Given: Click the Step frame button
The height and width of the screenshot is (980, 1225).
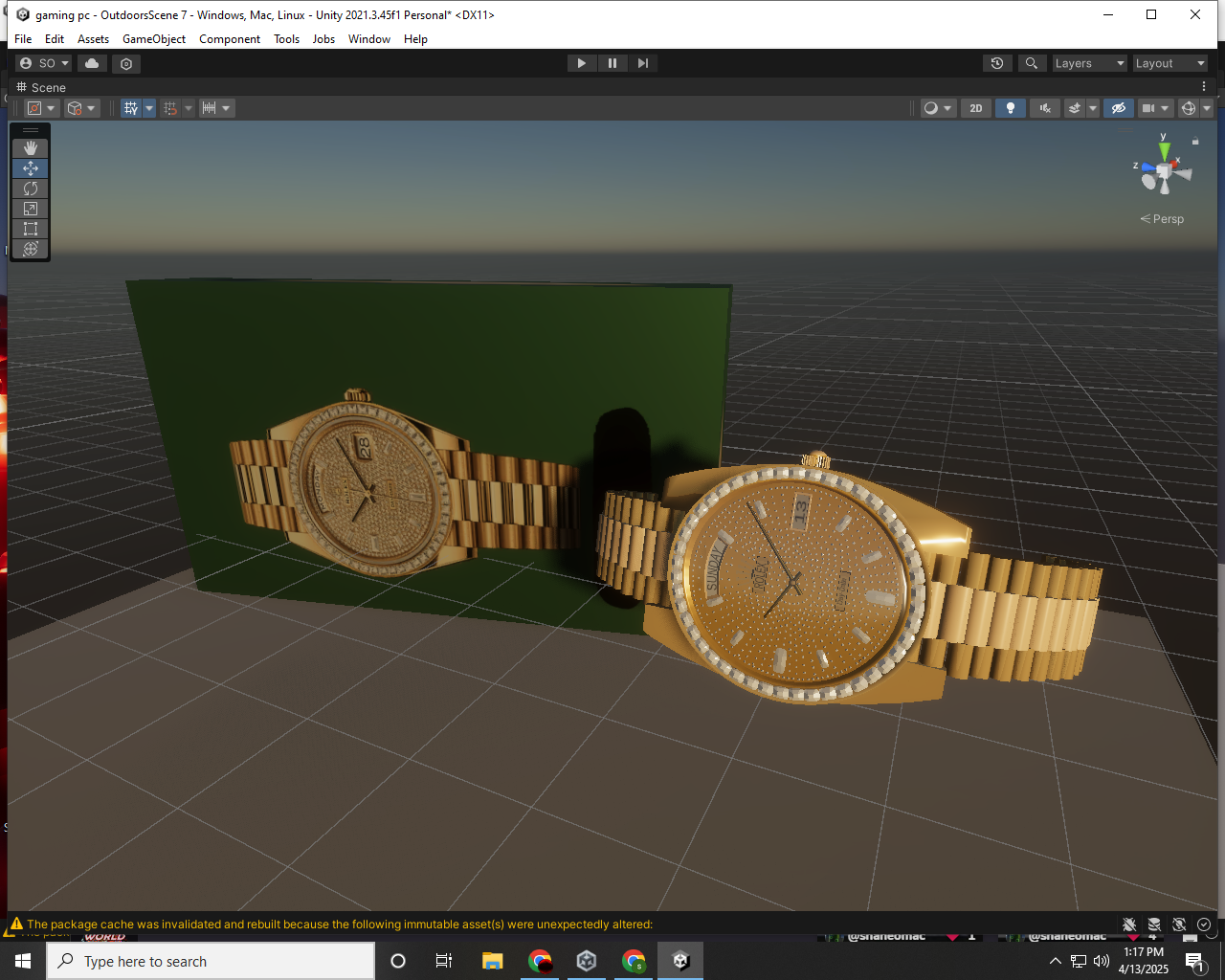Looking at the screenshot, I should coord(643,63).
